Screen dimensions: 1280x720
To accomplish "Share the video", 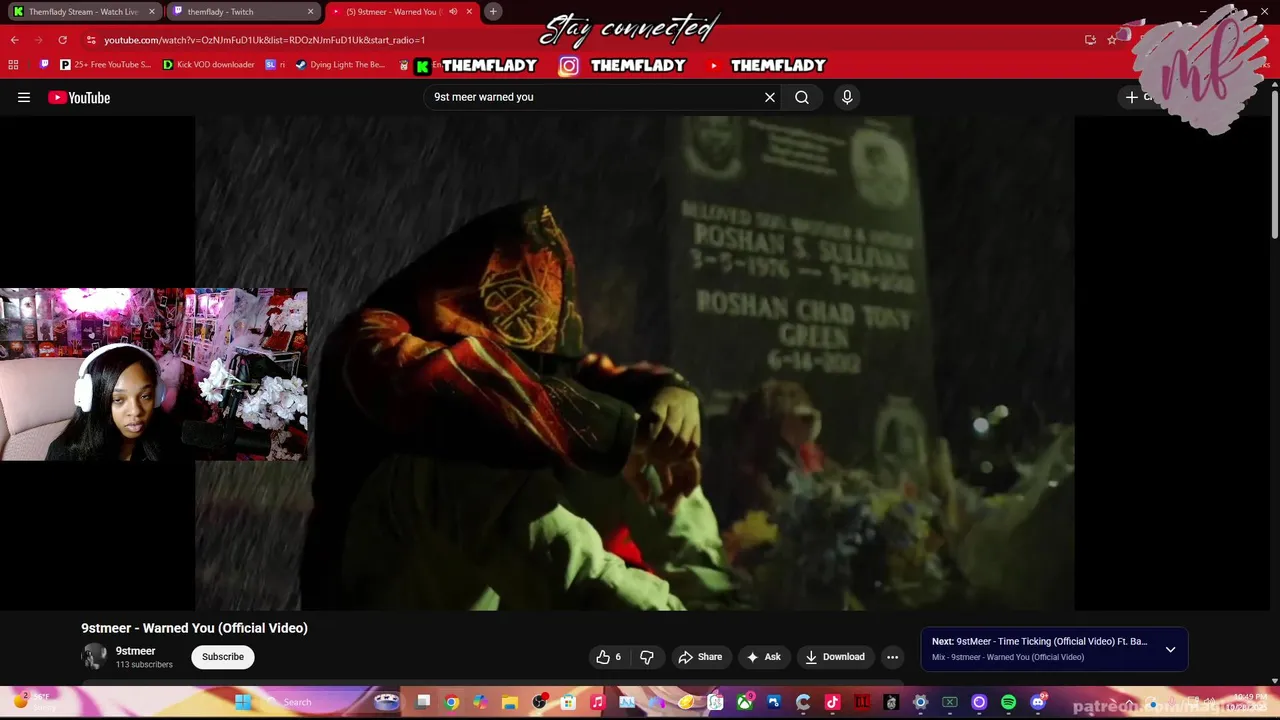I will 700,657.
